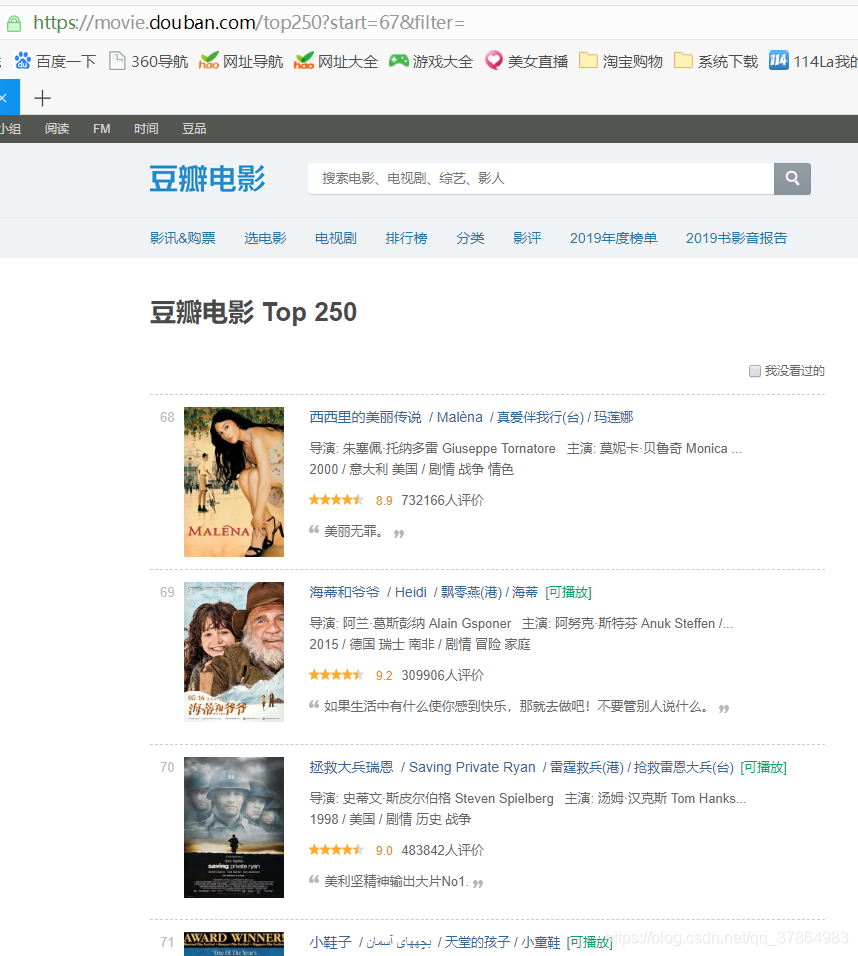Click the quote 美利坚精神输出大片No1.
858x956 pixels.
pos(396,881)
